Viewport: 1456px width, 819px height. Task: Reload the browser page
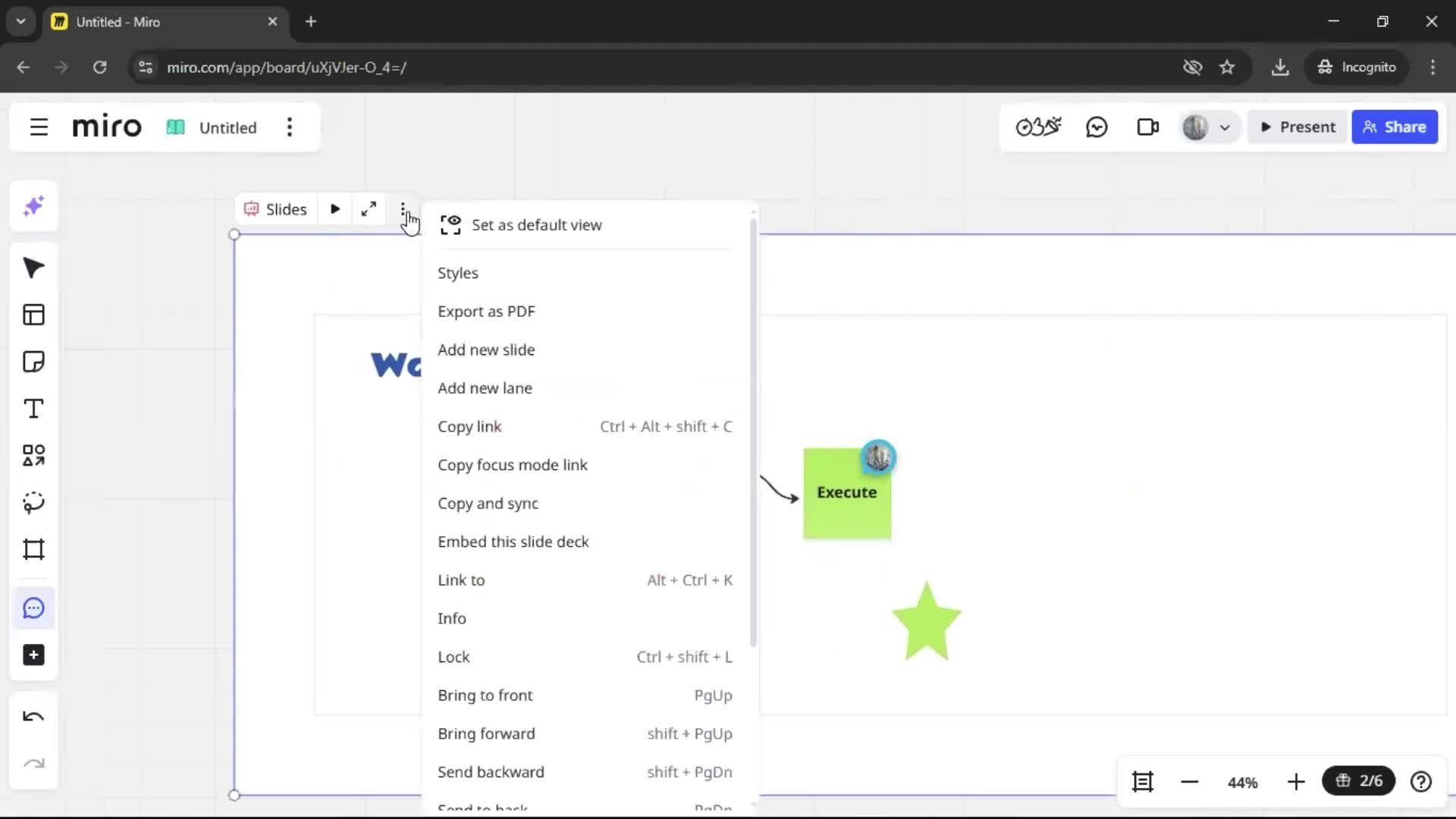[x=99, y=67]
